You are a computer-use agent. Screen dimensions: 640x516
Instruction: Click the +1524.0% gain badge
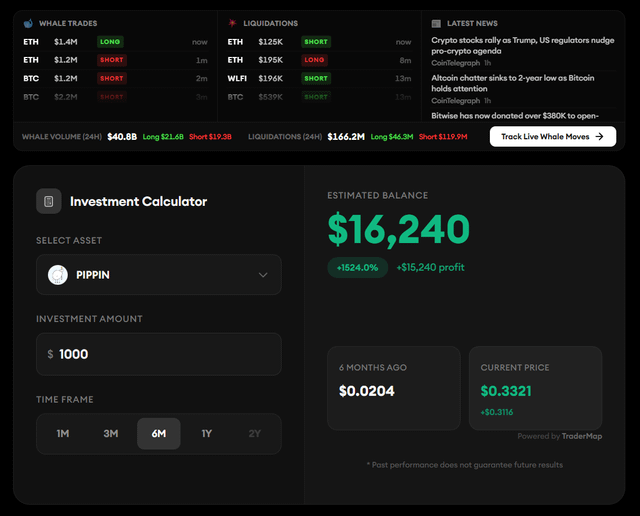pyautogui.click(x=358, y=268)
